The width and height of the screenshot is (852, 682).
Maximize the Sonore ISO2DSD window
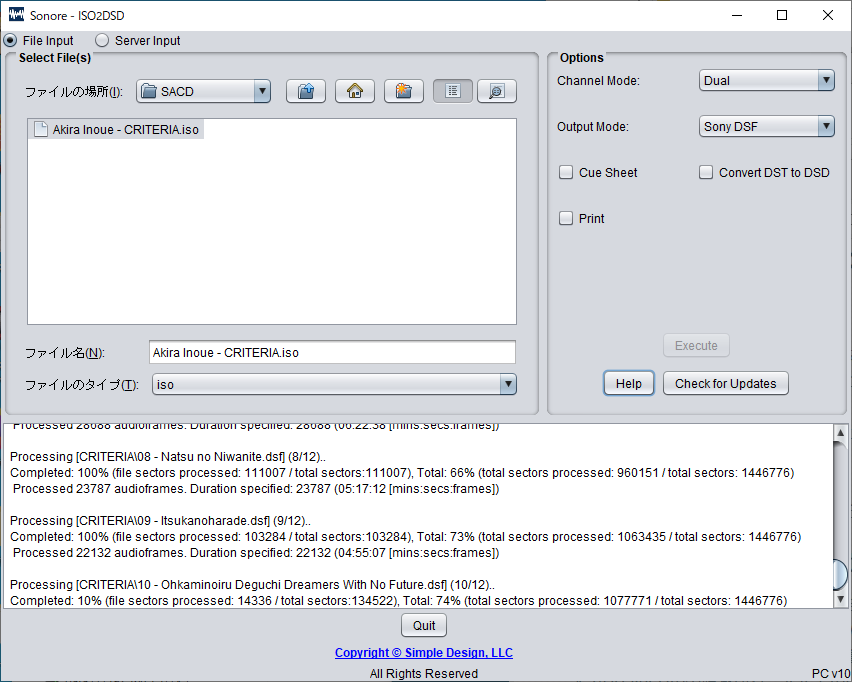(x=782, y=15)
